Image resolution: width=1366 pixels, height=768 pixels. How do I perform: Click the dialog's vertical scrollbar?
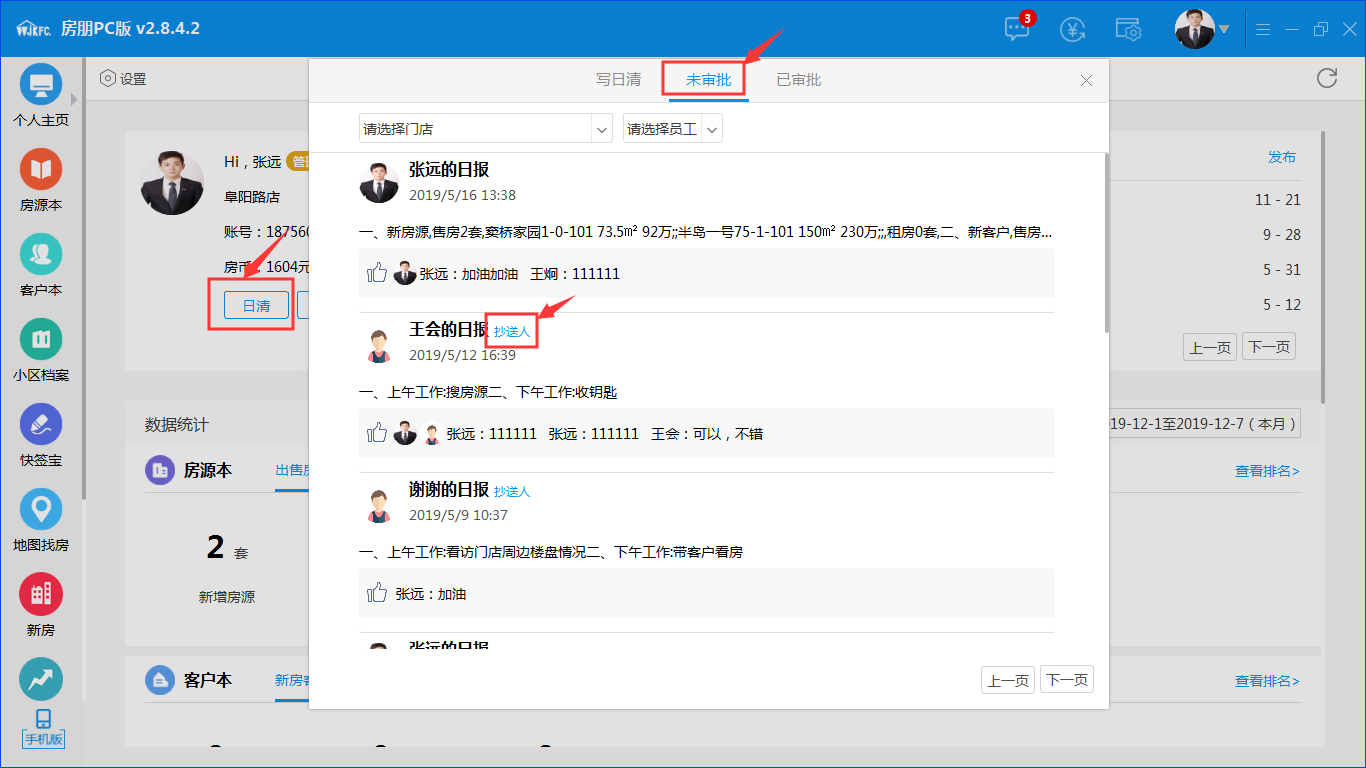tap(1105, 242)
